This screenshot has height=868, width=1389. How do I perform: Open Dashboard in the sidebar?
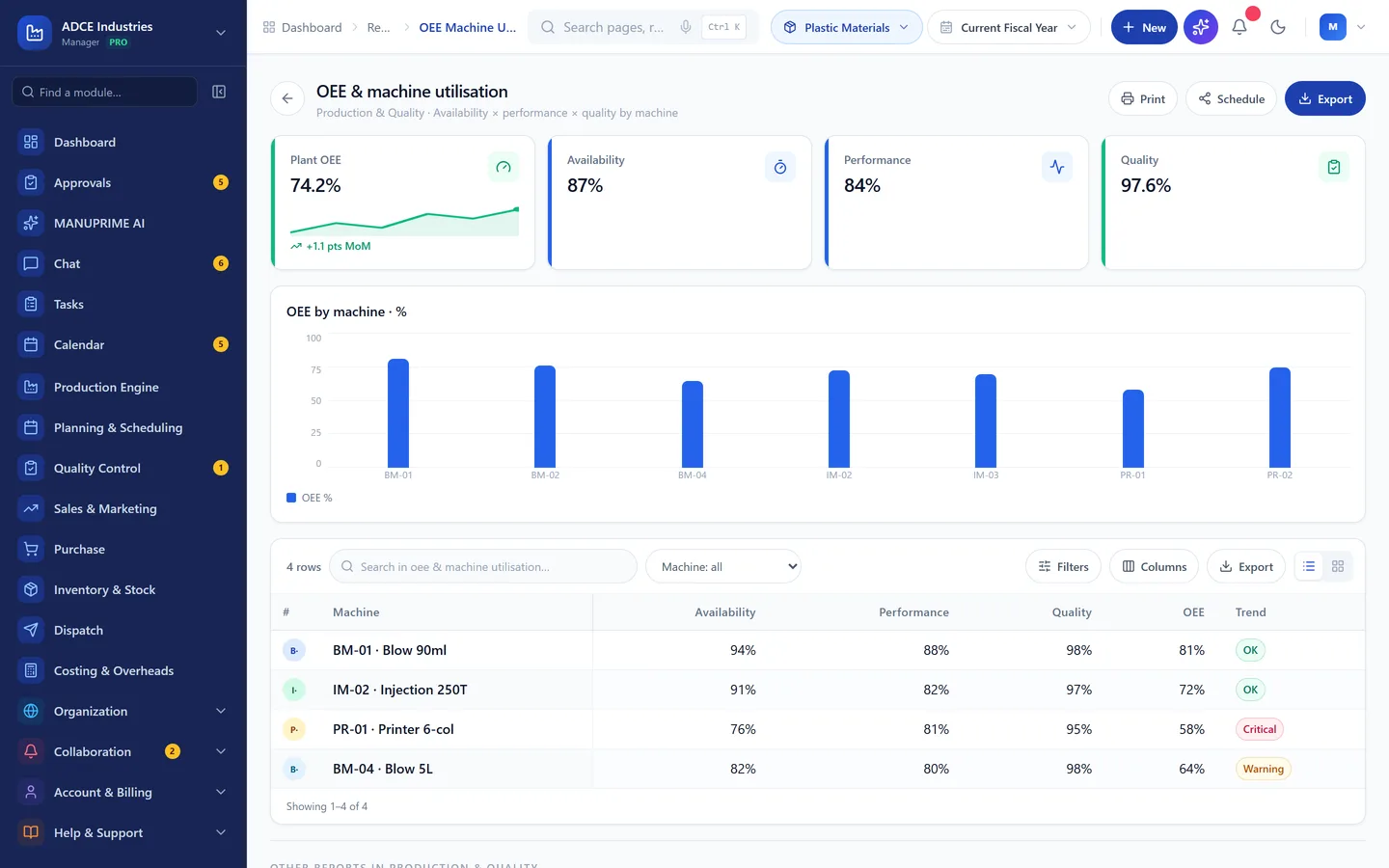(x=123, y=142)
